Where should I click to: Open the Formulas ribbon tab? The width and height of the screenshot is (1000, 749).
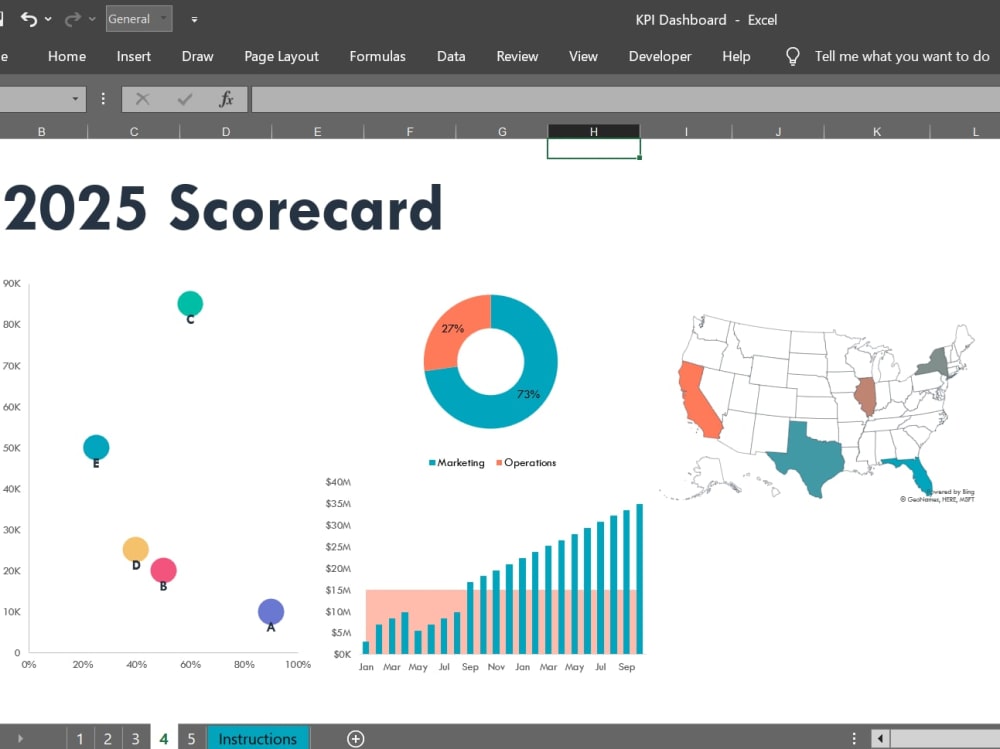click(378, 56)
